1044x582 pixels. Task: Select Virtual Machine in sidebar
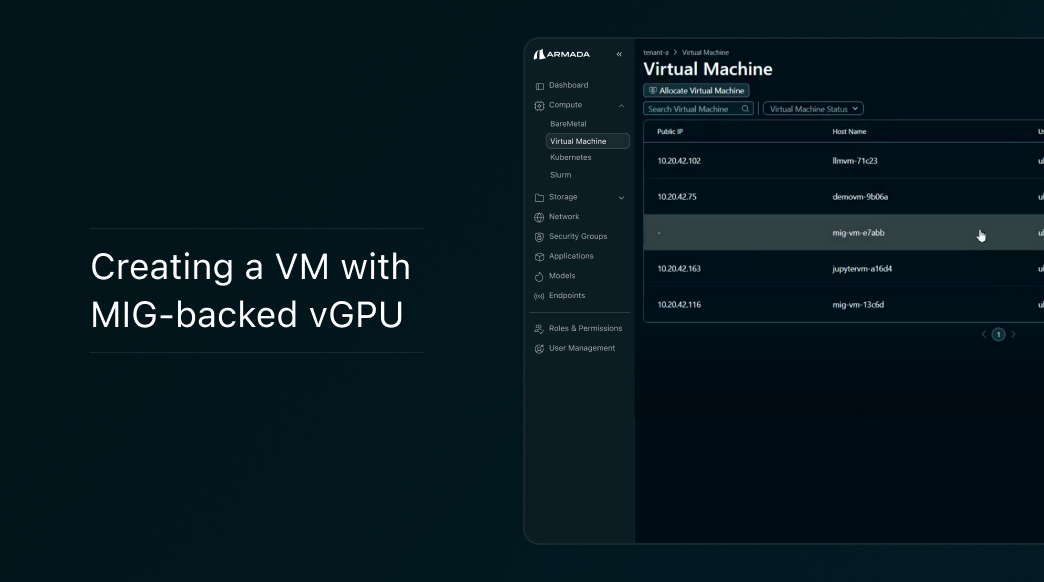[587, 141]
